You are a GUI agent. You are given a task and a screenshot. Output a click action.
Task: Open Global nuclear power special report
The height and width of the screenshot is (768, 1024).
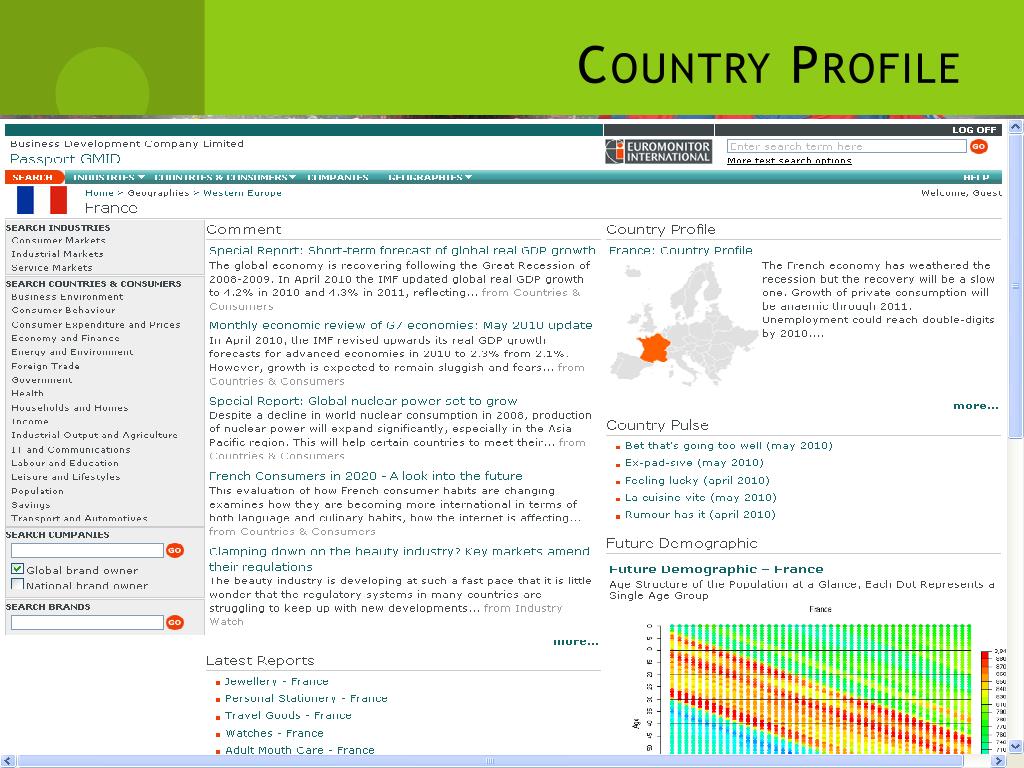pyautogui.click(x=362, y=401)
